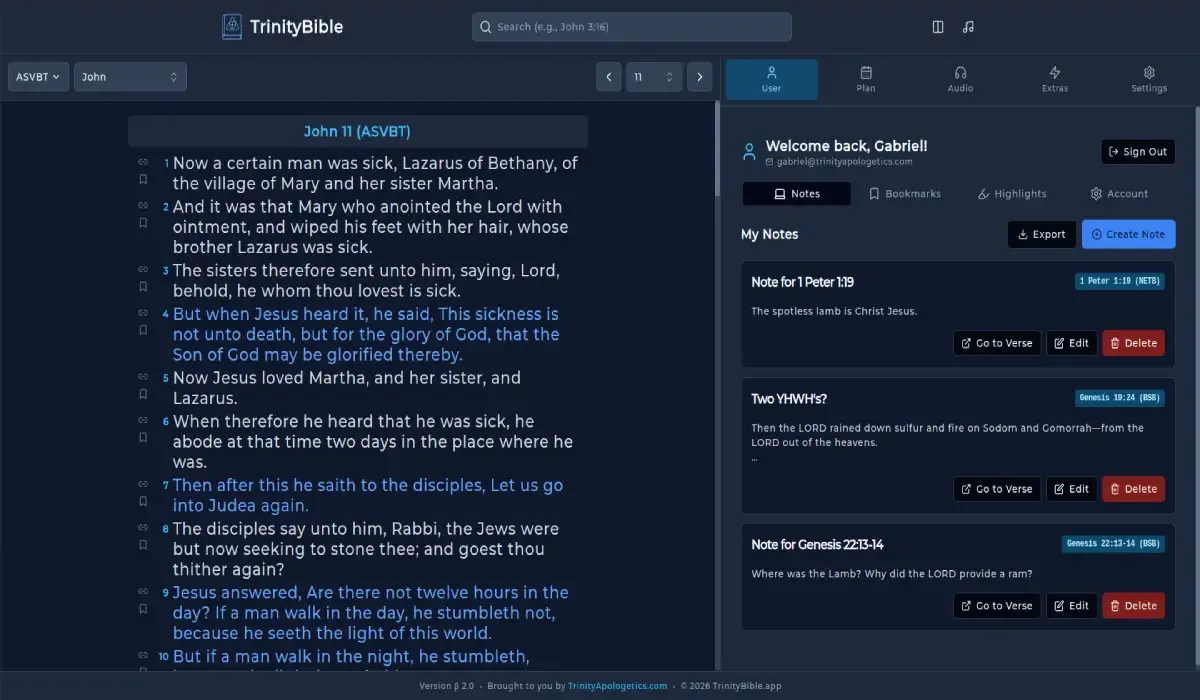Toggle the bookmark on verse 2

[x=142, y=223]
